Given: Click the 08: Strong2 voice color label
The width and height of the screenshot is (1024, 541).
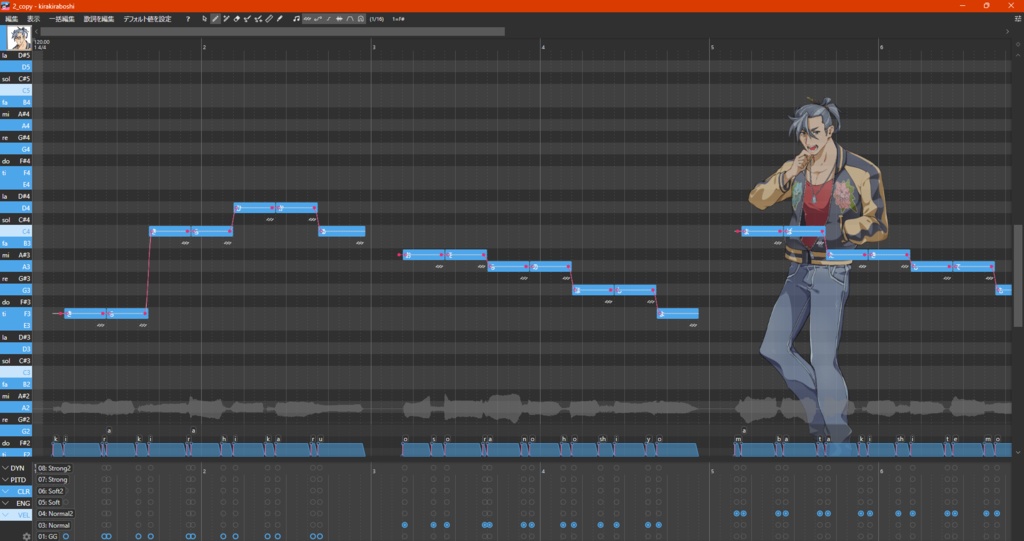Looking at the screenshot, I should (x=54, y=468).
